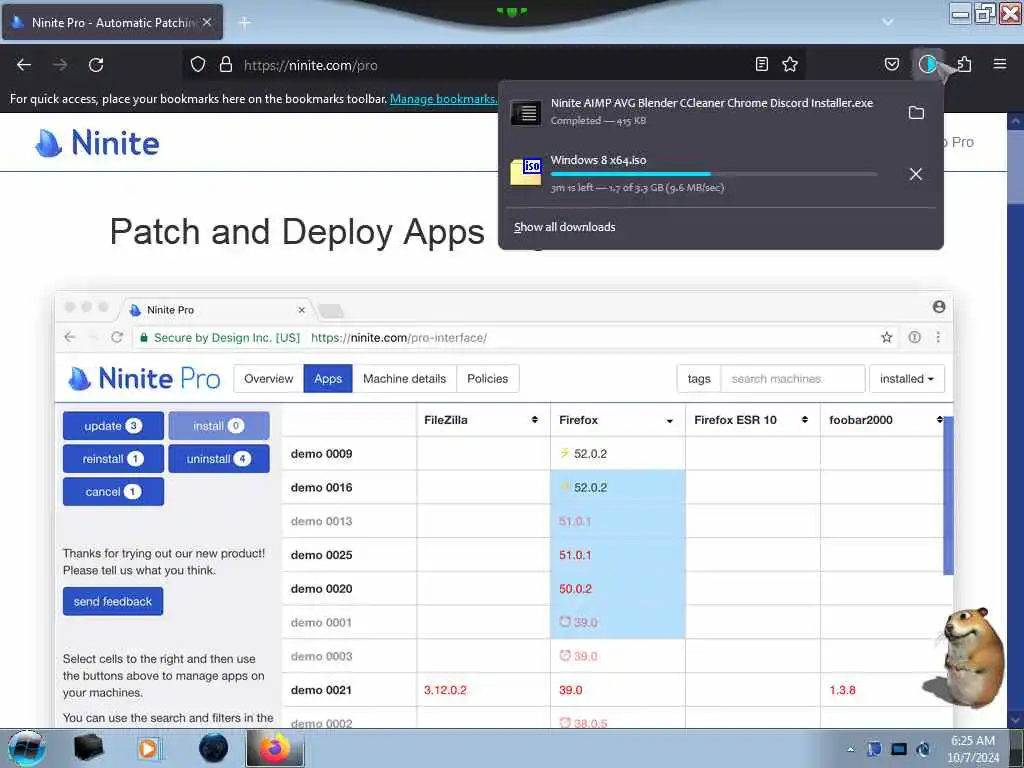Open tracking protection shield icon
Viewport: 1024px width, 768px height.
tap(198, 64)
